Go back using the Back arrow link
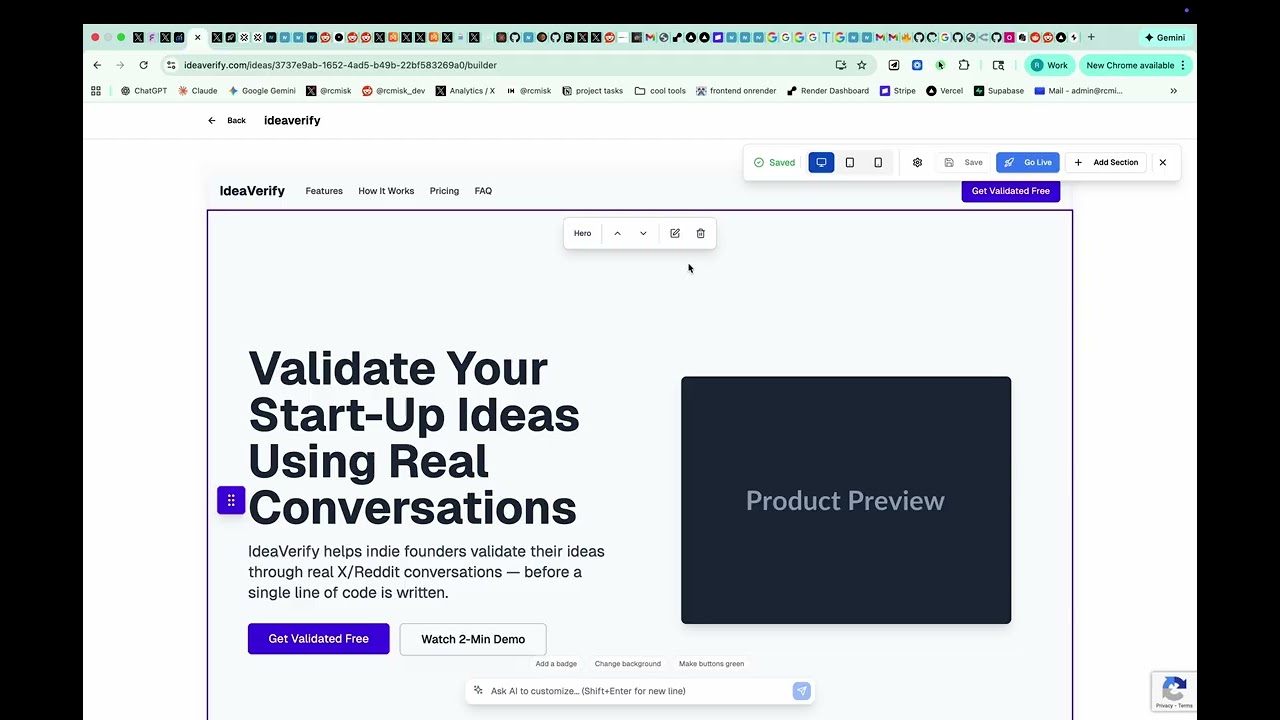This screenshot has height=720, width=1280. click(x=227, y=120)
